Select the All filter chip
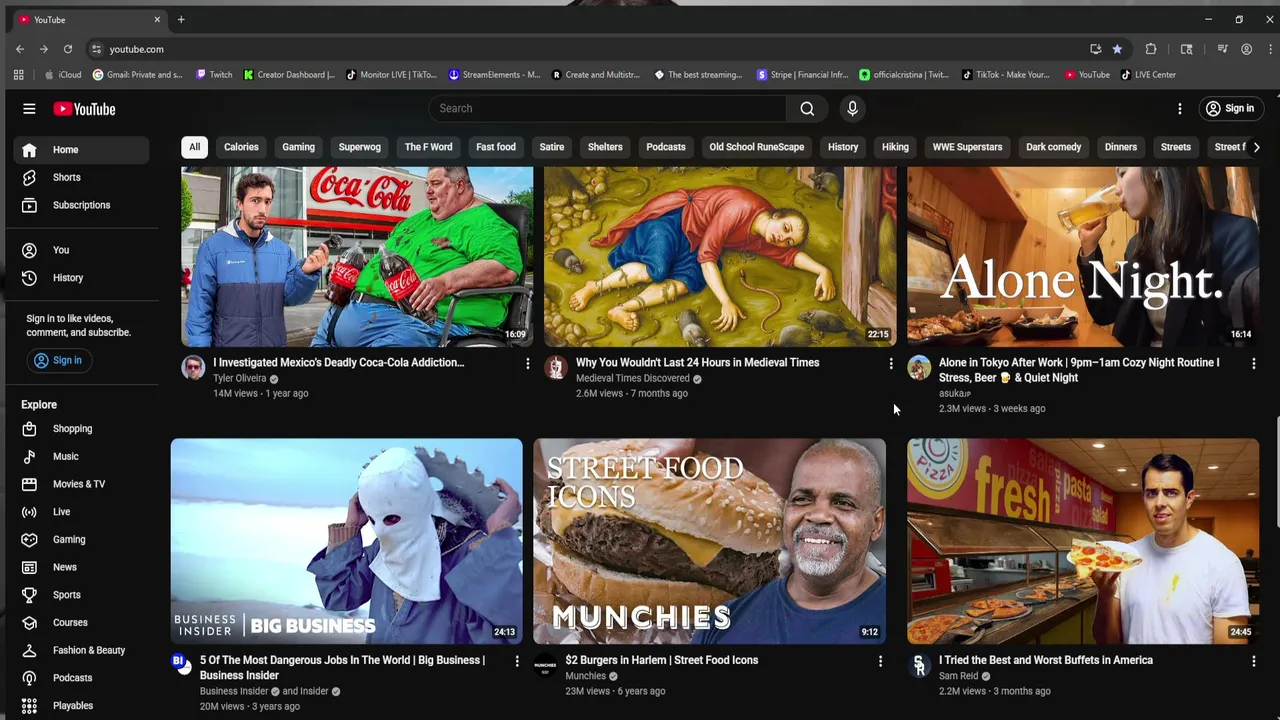 (x=194, y=147)
